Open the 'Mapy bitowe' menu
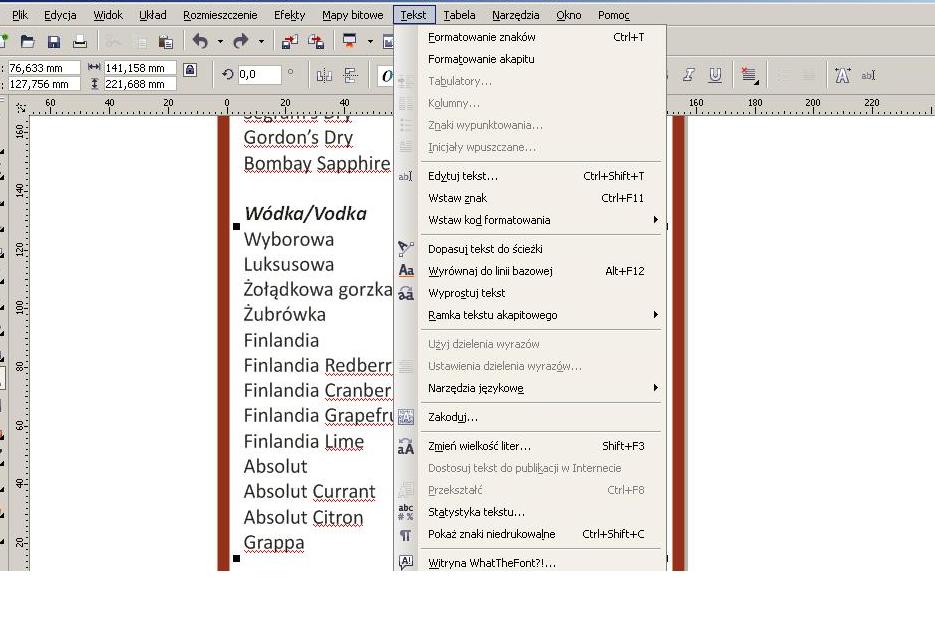This screenshot has height=638, width=935. (352, 15)
